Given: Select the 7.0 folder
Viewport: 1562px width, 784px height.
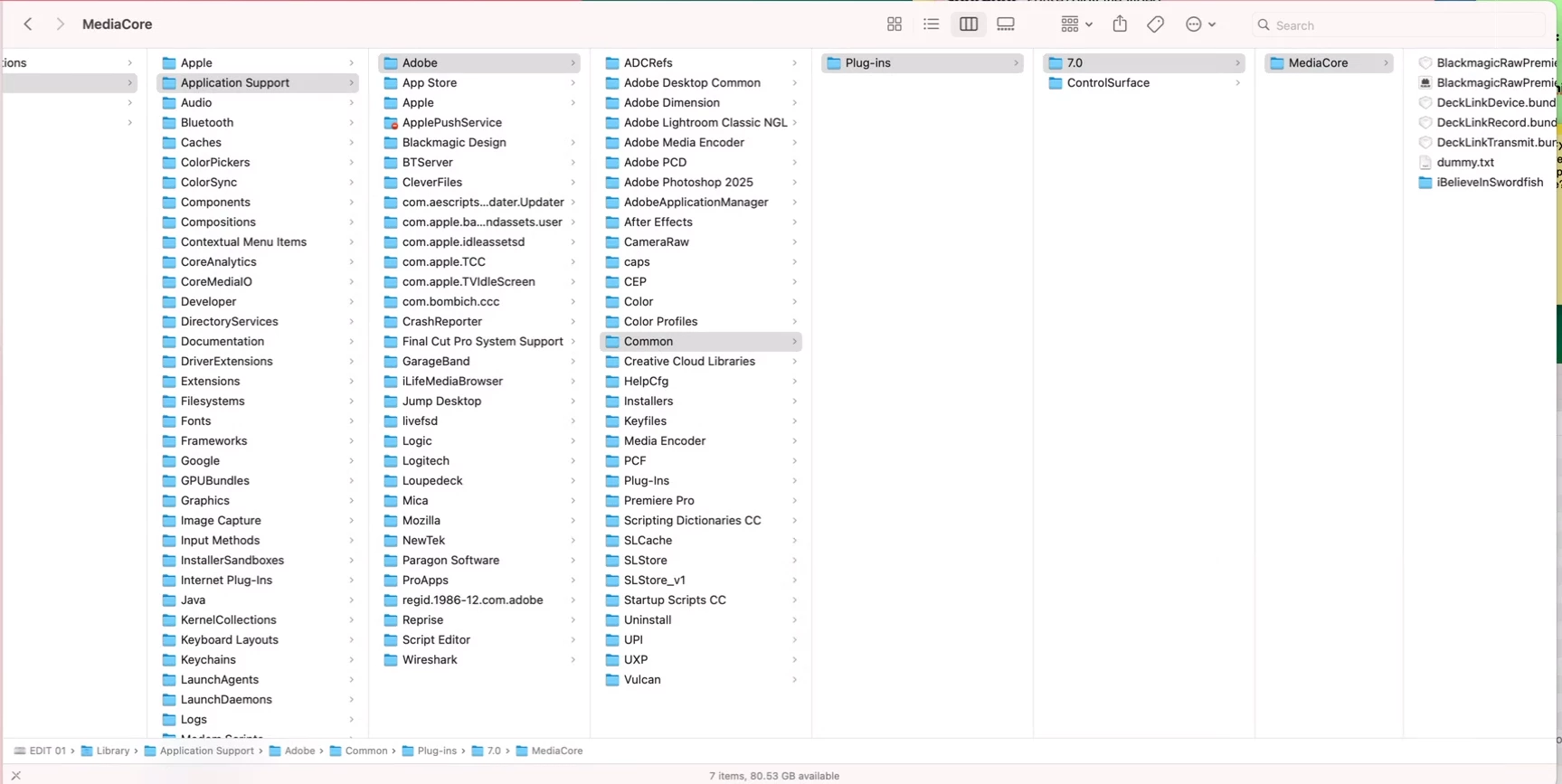Looking at the screenshot, I should [1144, 62].
